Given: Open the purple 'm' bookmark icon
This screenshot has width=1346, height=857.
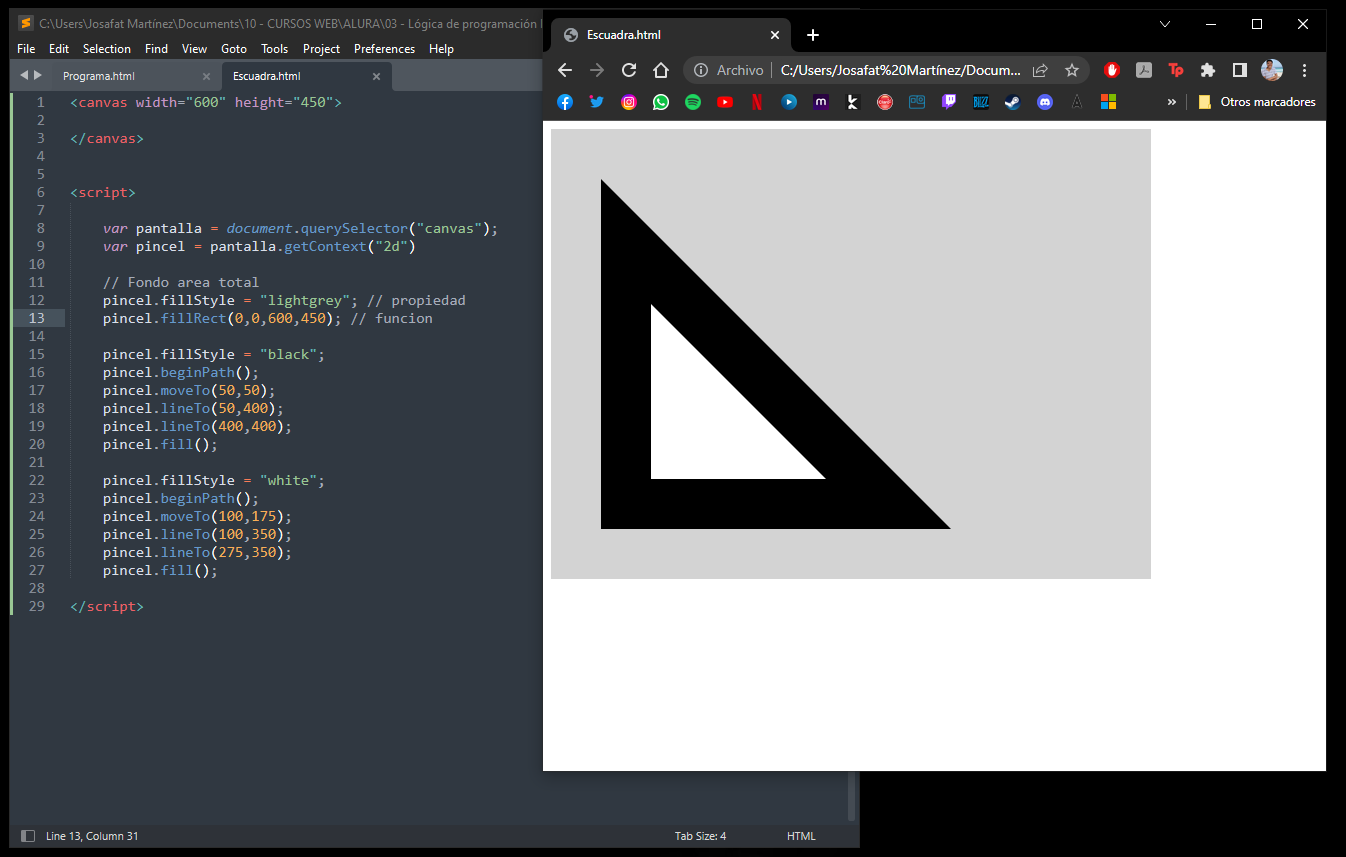Looking at the screenshot, I should coord(821,102).
